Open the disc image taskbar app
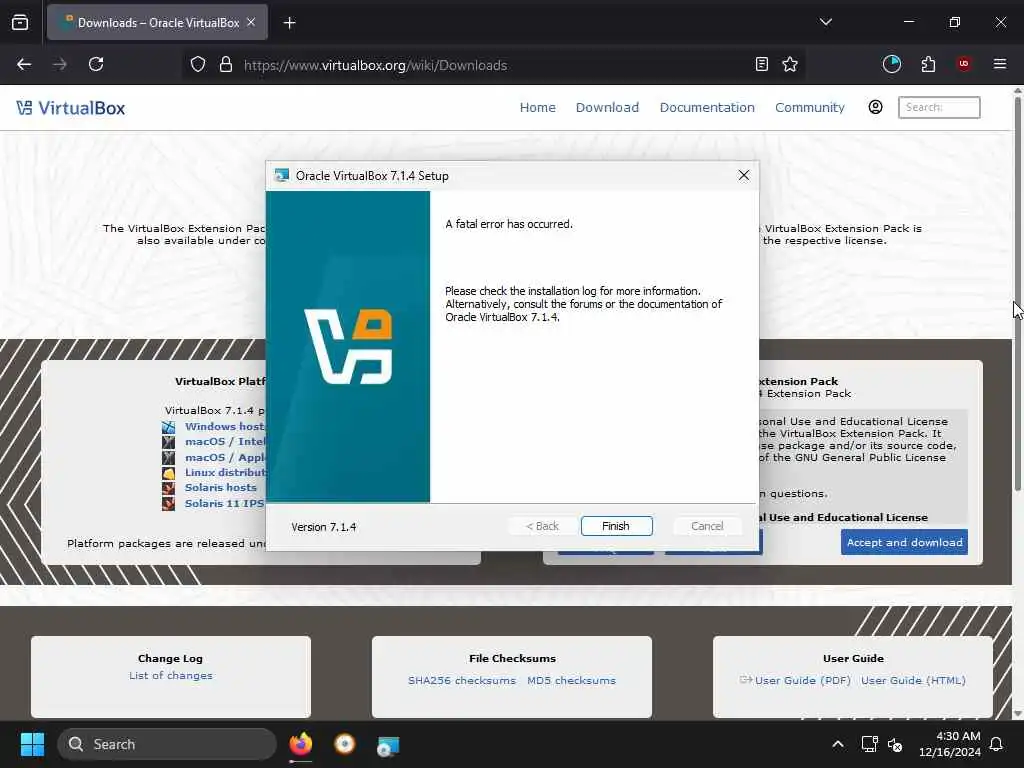 (x=344, y=744)
